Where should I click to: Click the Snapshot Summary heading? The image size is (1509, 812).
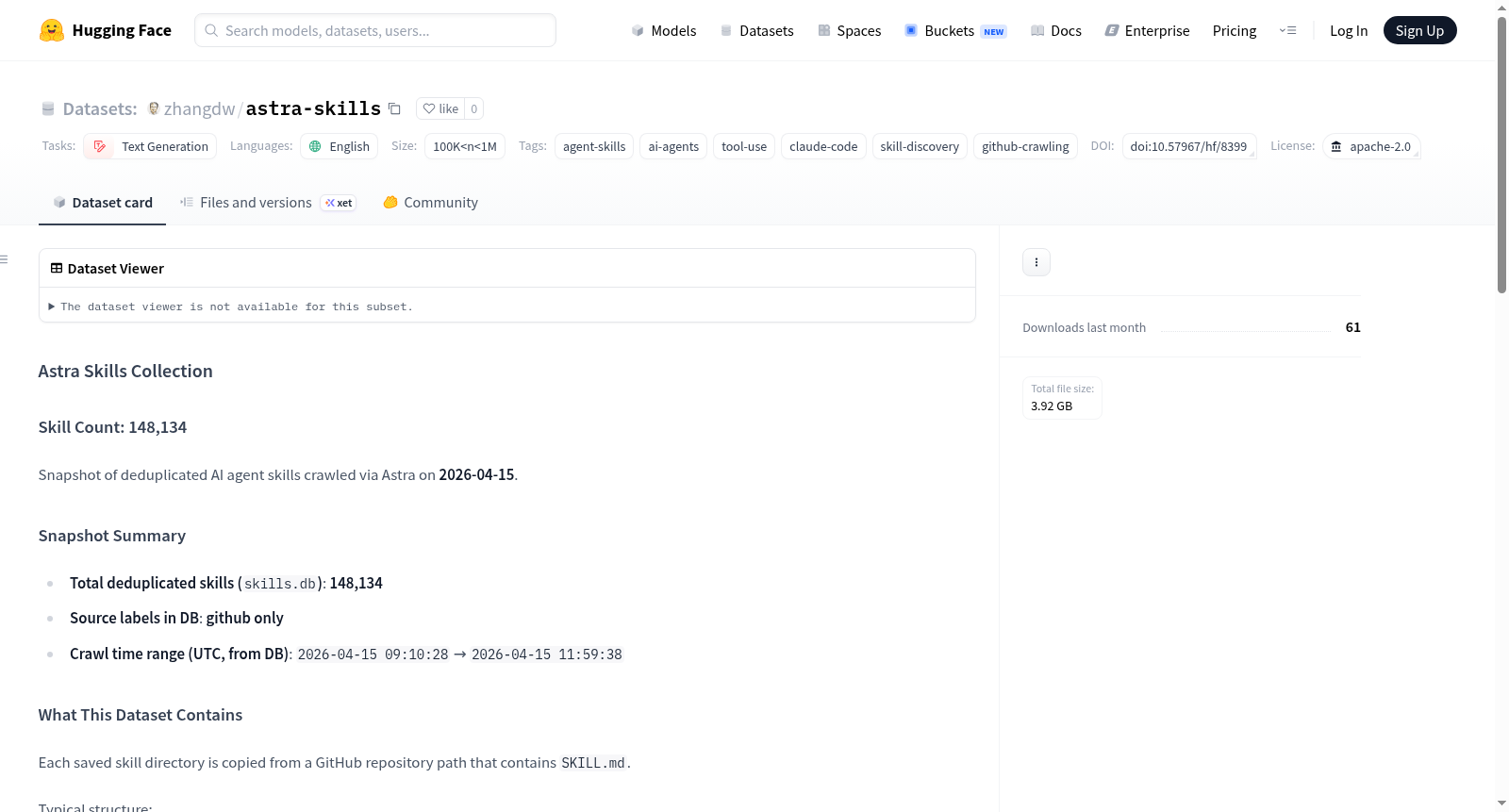(x=112, y=536)
